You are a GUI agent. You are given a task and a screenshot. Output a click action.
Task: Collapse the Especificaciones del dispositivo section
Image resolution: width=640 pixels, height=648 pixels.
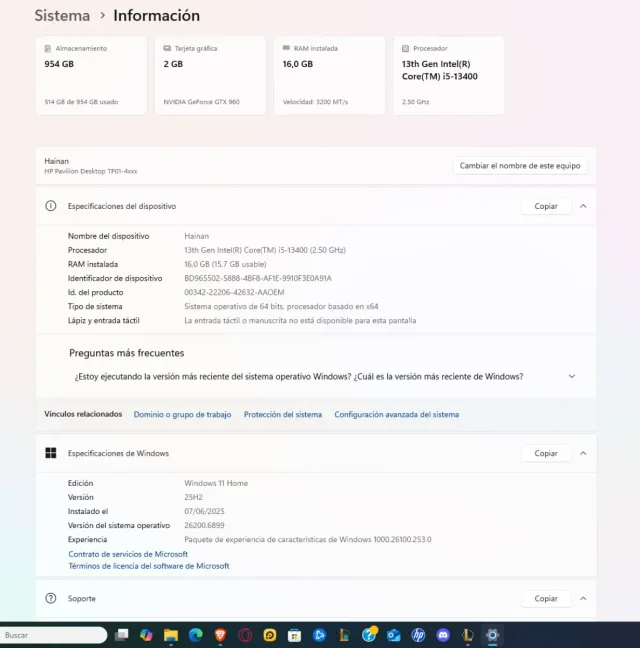click(x=583, y=206)
